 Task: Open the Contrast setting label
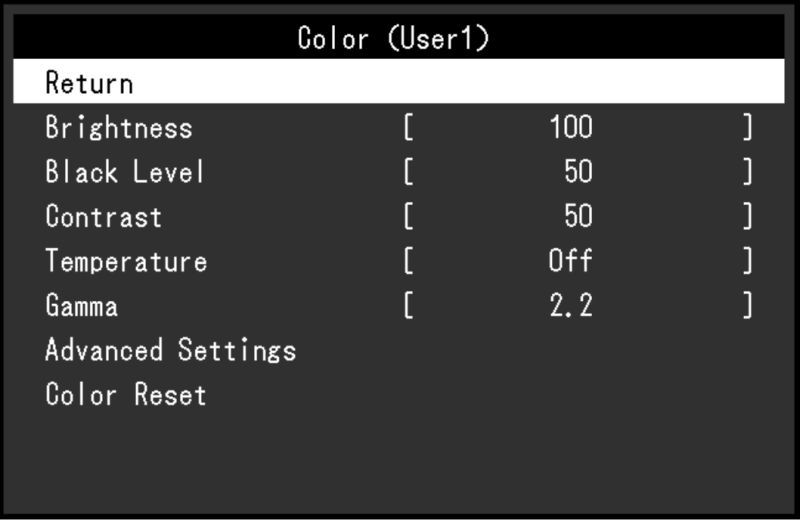104,216
